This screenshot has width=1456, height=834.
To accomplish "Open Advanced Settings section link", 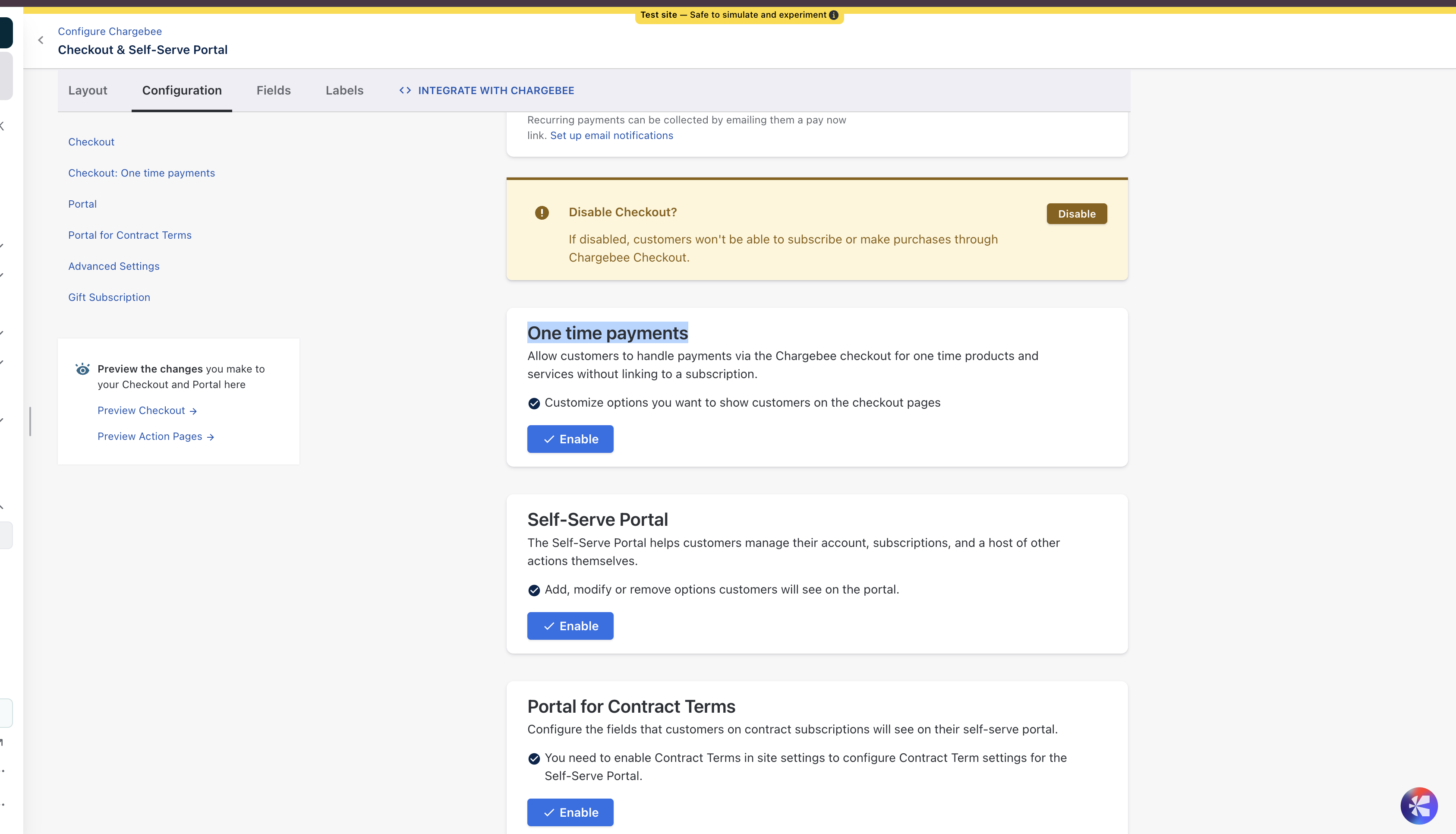I will pyautogui.click(x=114, y=266).
